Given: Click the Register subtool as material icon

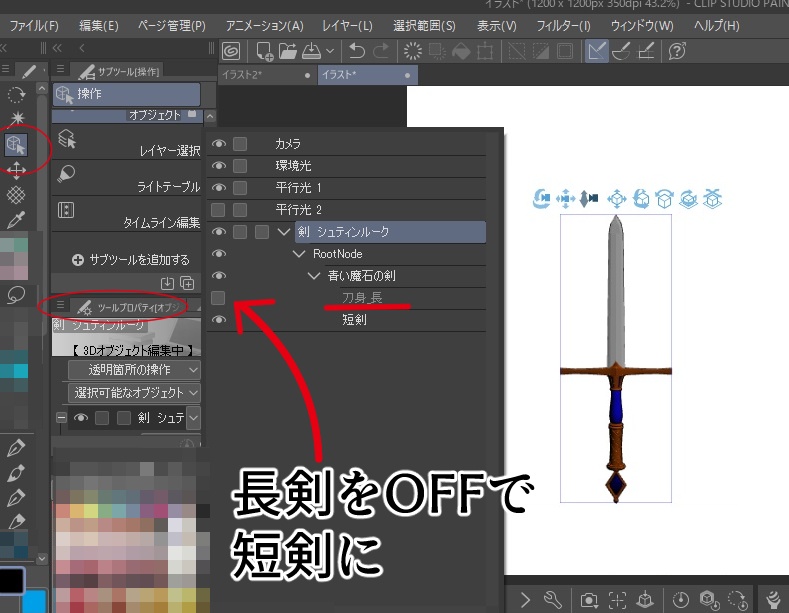Looking at the screenshot, I should (167, 283).
